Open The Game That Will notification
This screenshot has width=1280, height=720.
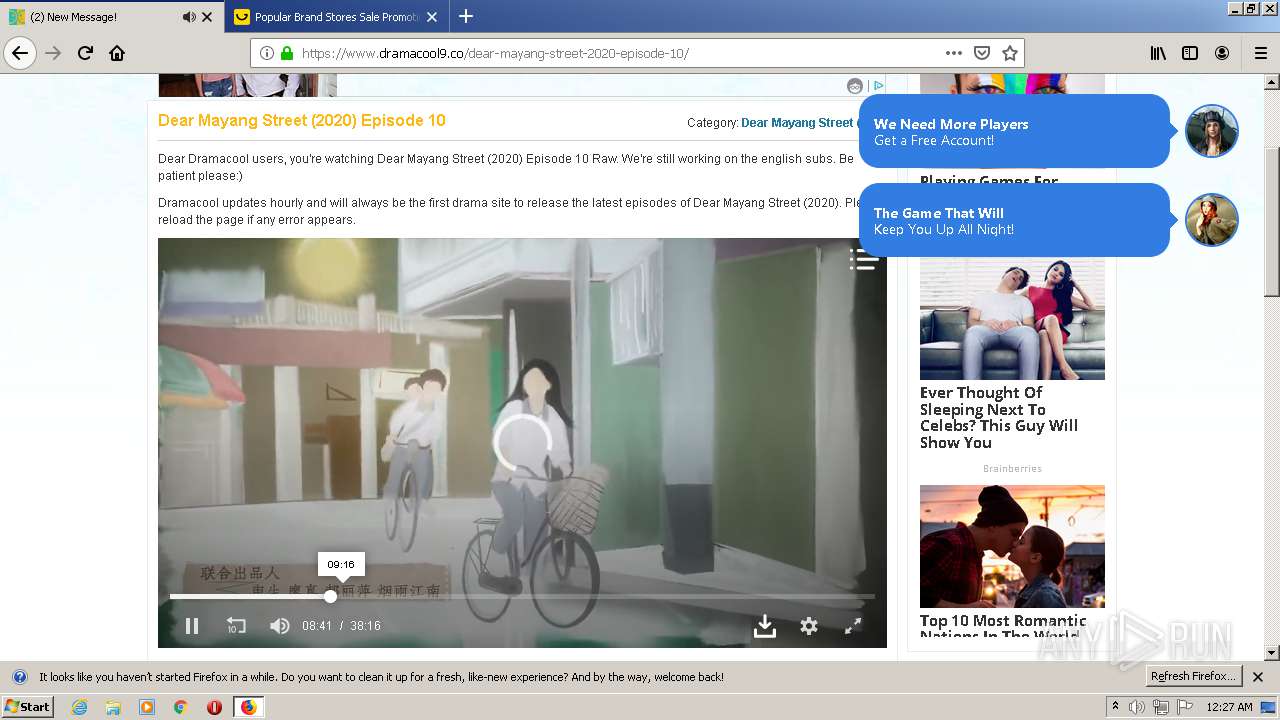1014,220
